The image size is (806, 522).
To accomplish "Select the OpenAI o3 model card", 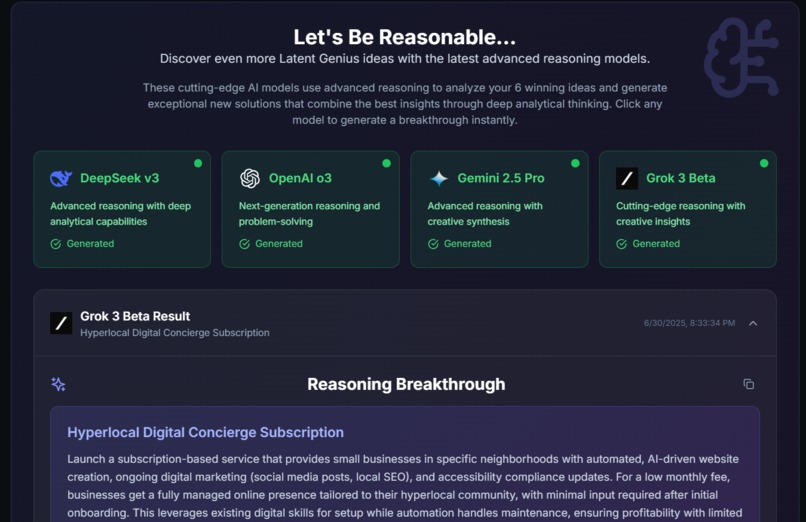I will point(310,209).
